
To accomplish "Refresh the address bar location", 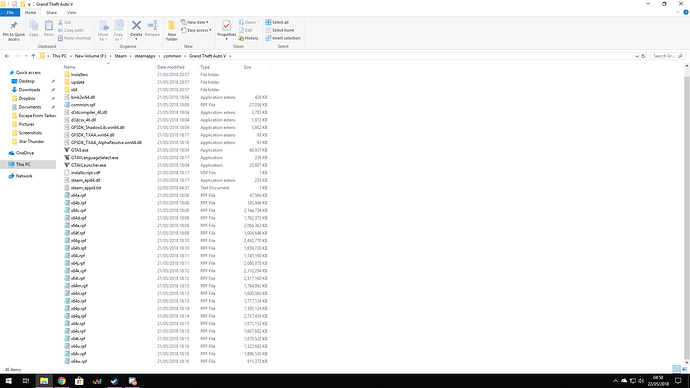I will pyautogui.click(x=643, y=56).
